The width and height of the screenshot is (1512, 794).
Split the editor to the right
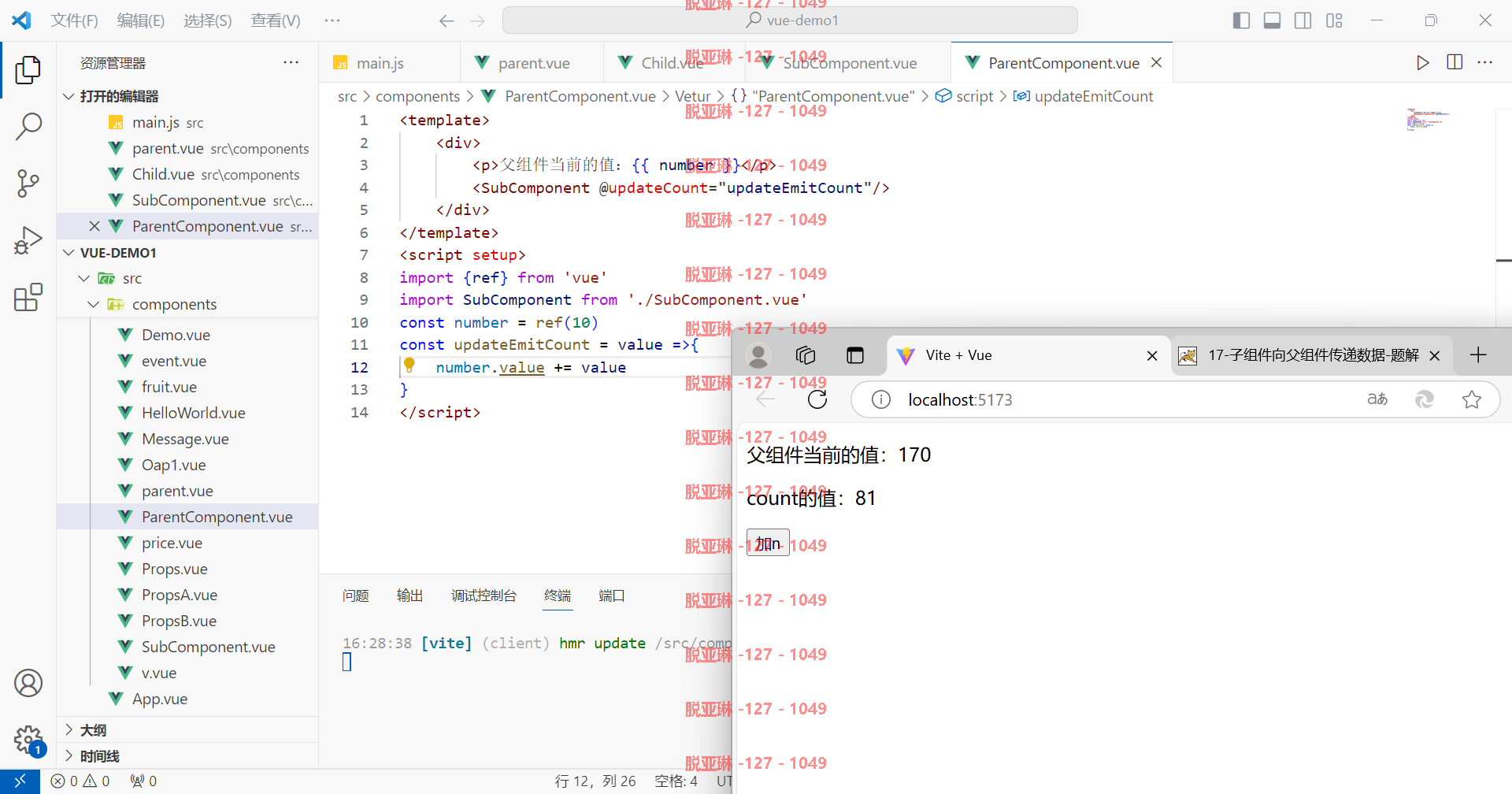[1455, 62]
